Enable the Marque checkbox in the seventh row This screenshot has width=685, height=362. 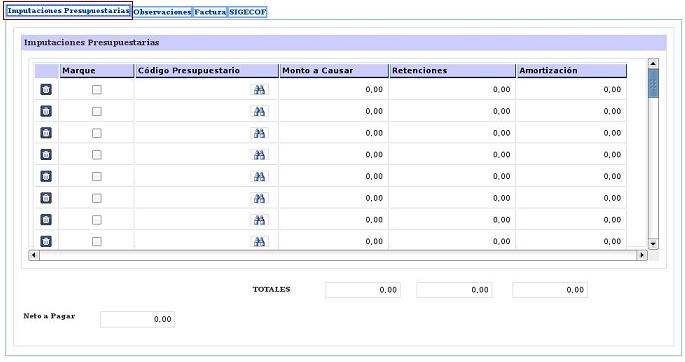pos(97,220)
